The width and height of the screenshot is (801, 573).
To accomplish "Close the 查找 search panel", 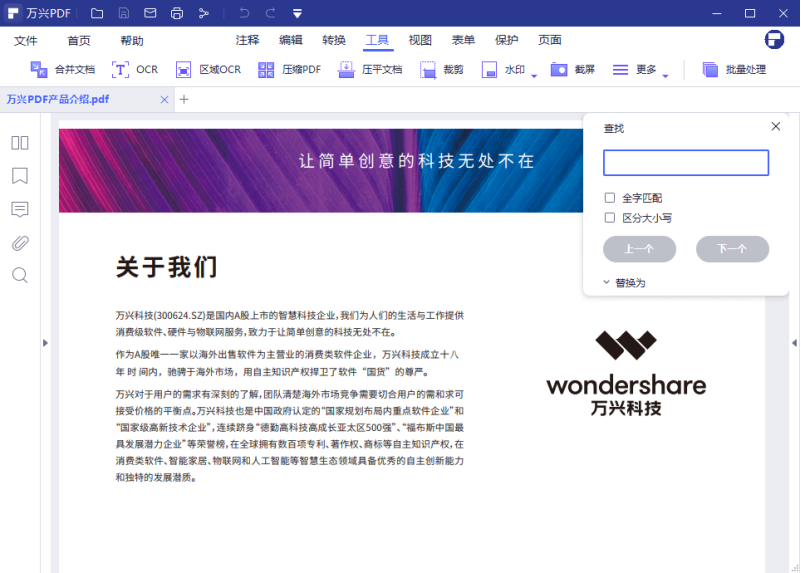I will [x=775, y=126].
